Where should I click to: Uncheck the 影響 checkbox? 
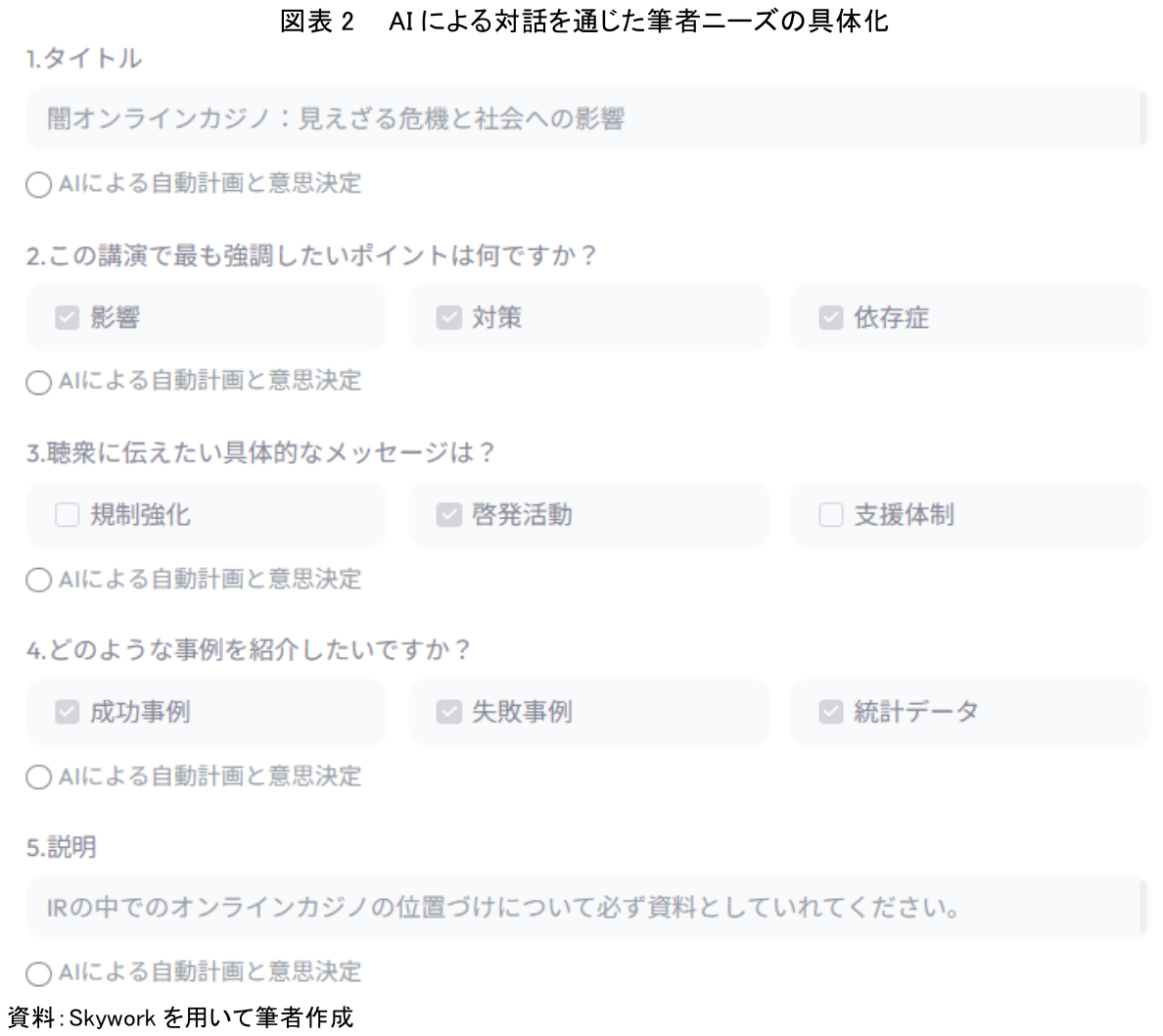tap(67, 317)
